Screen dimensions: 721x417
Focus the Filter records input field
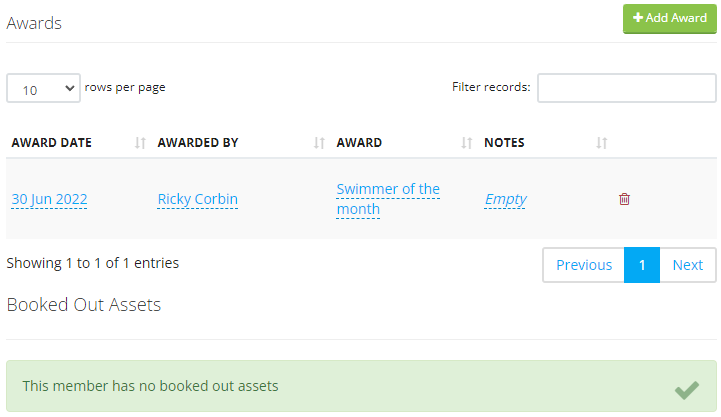pyautogui.click(x=626, y=88)
